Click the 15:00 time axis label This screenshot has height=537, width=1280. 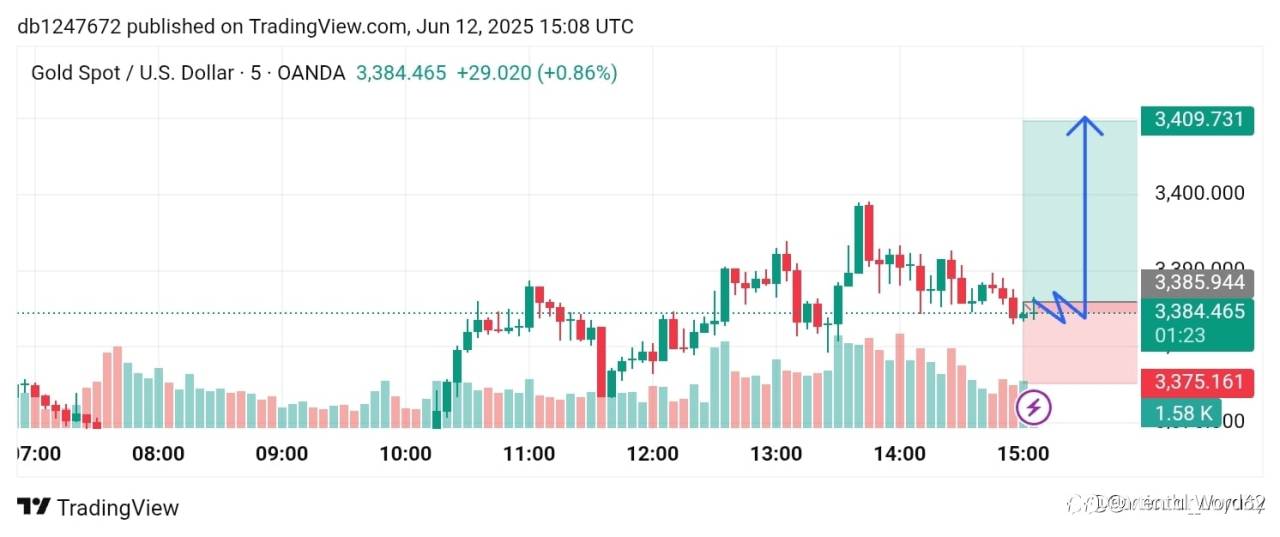1023,454
